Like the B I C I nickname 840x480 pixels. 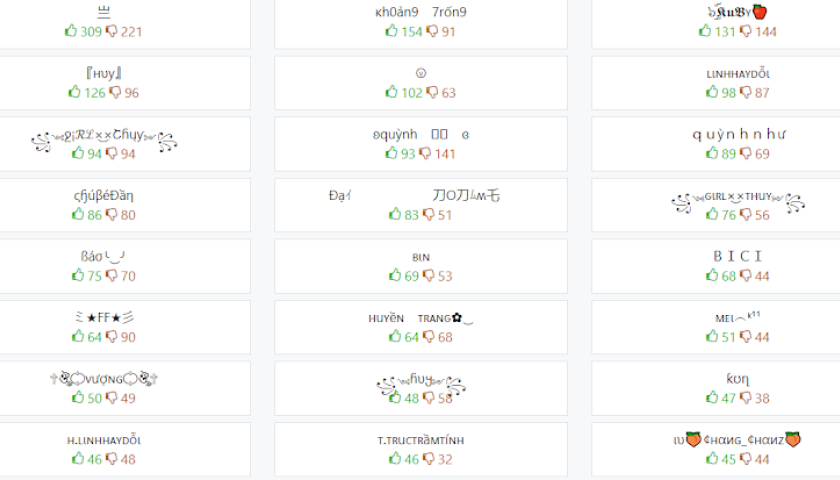(x=713, y=275)
